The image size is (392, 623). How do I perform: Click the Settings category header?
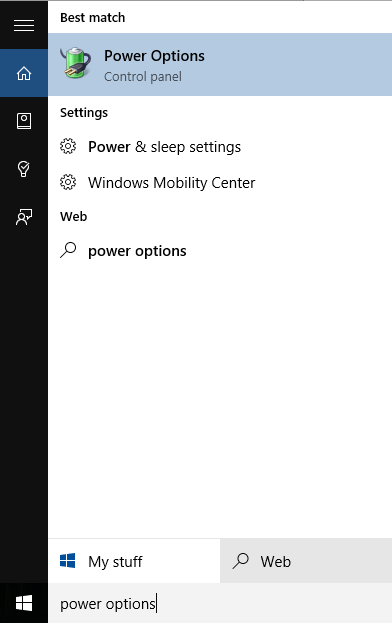pos(84,113)
